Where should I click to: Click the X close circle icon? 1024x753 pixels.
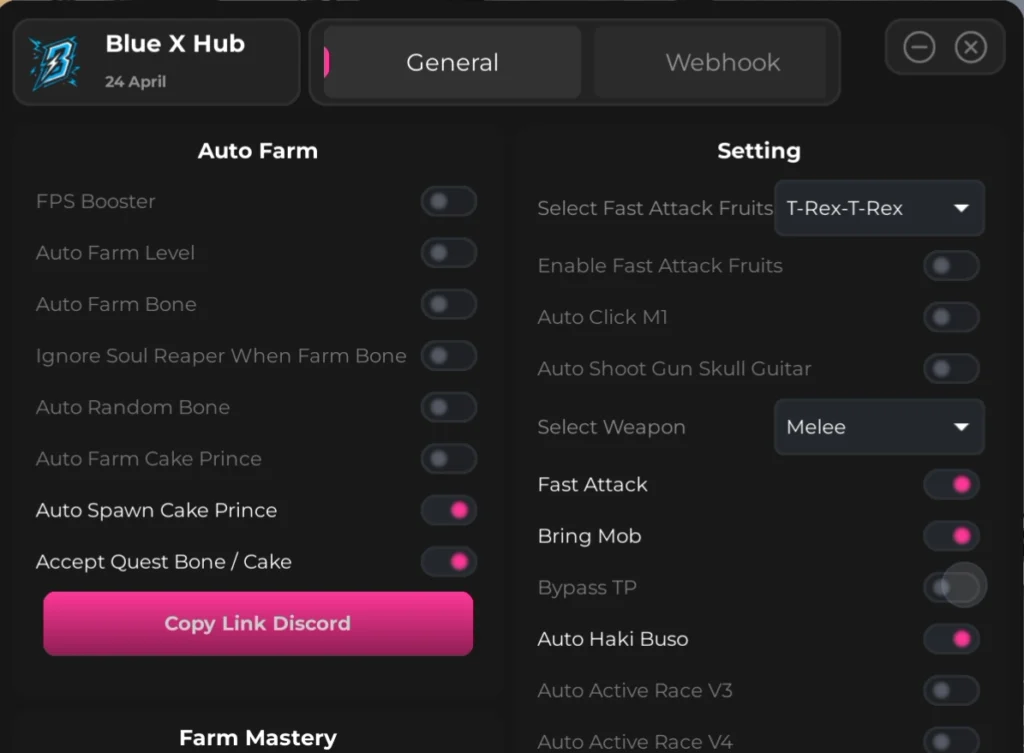[x=970, y=47]
